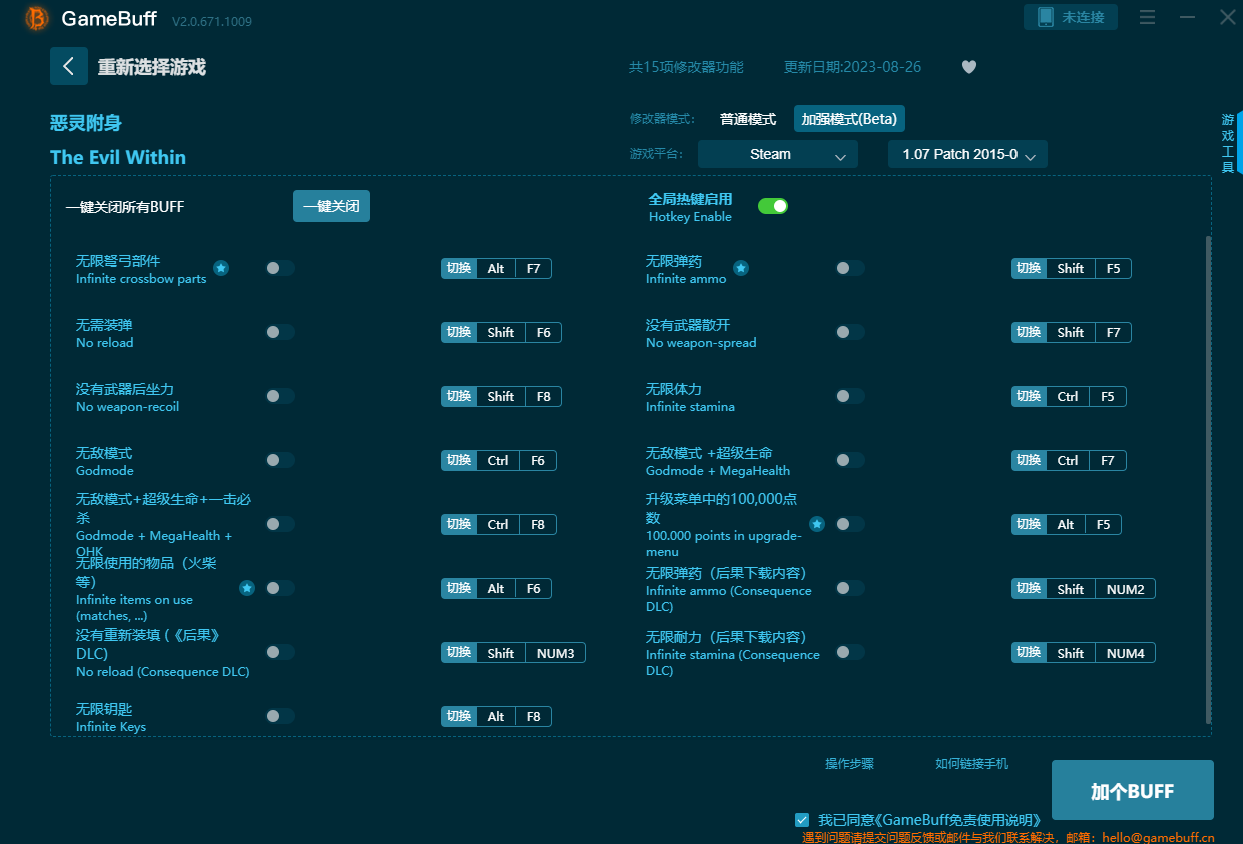Click 切换 hotkey button for Infinite crossbow parts
This screenshot has height=844, width=1243.
coord(459,268)
